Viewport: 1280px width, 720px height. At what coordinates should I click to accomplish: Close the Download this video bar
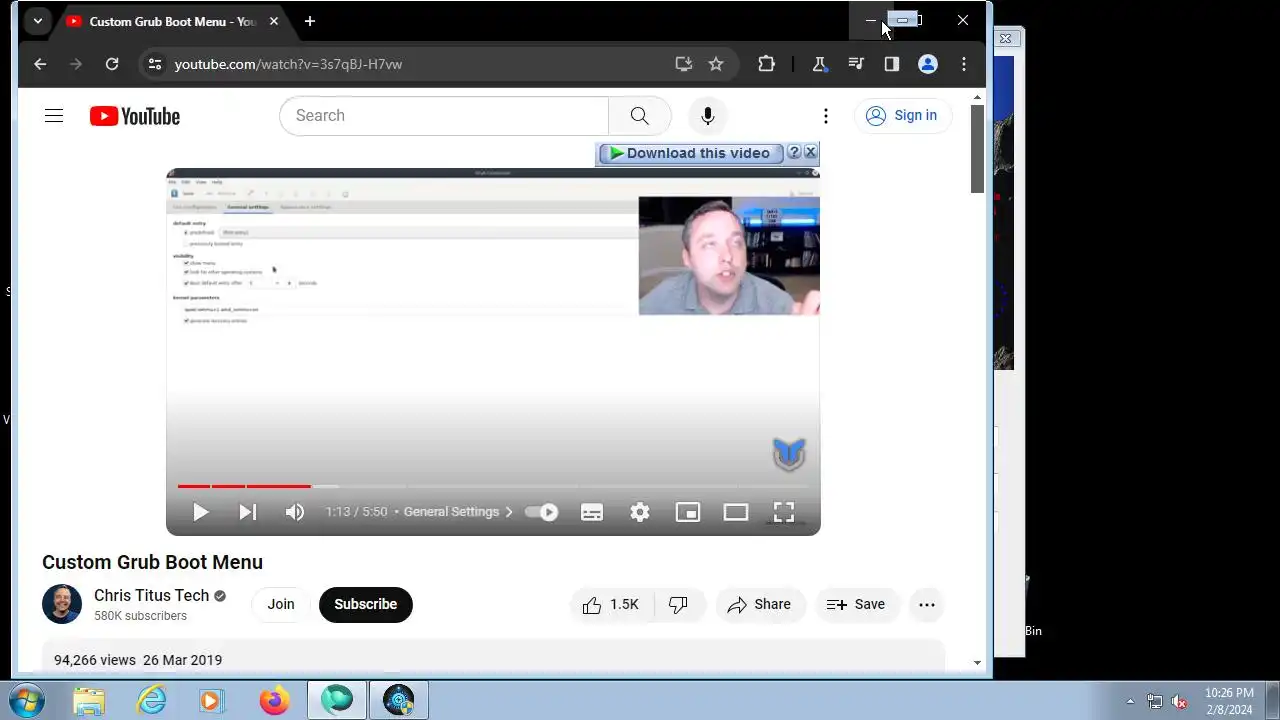[x=810, y=152]
